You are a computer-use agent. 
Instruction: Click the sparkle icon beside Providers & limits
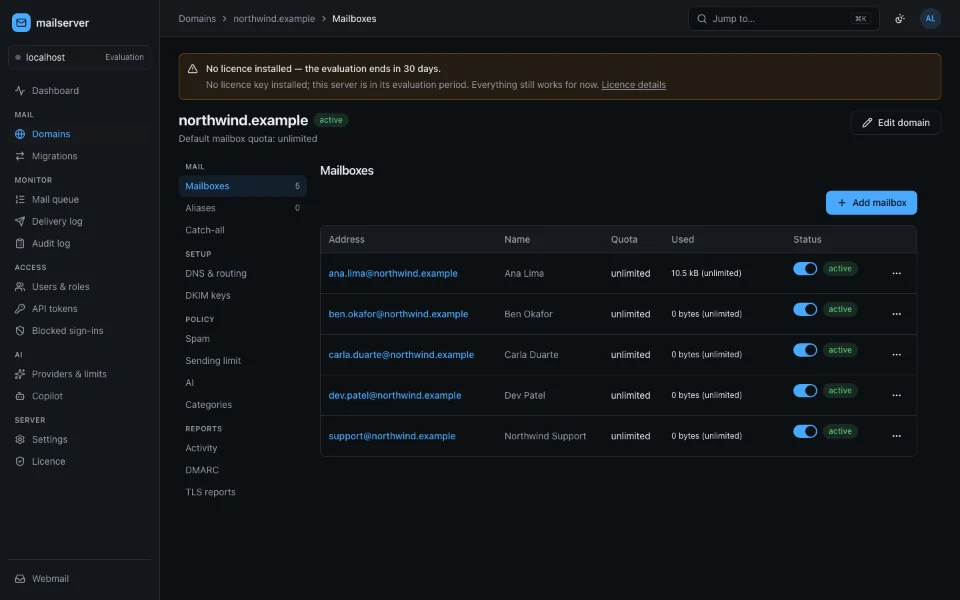[20, 374]
